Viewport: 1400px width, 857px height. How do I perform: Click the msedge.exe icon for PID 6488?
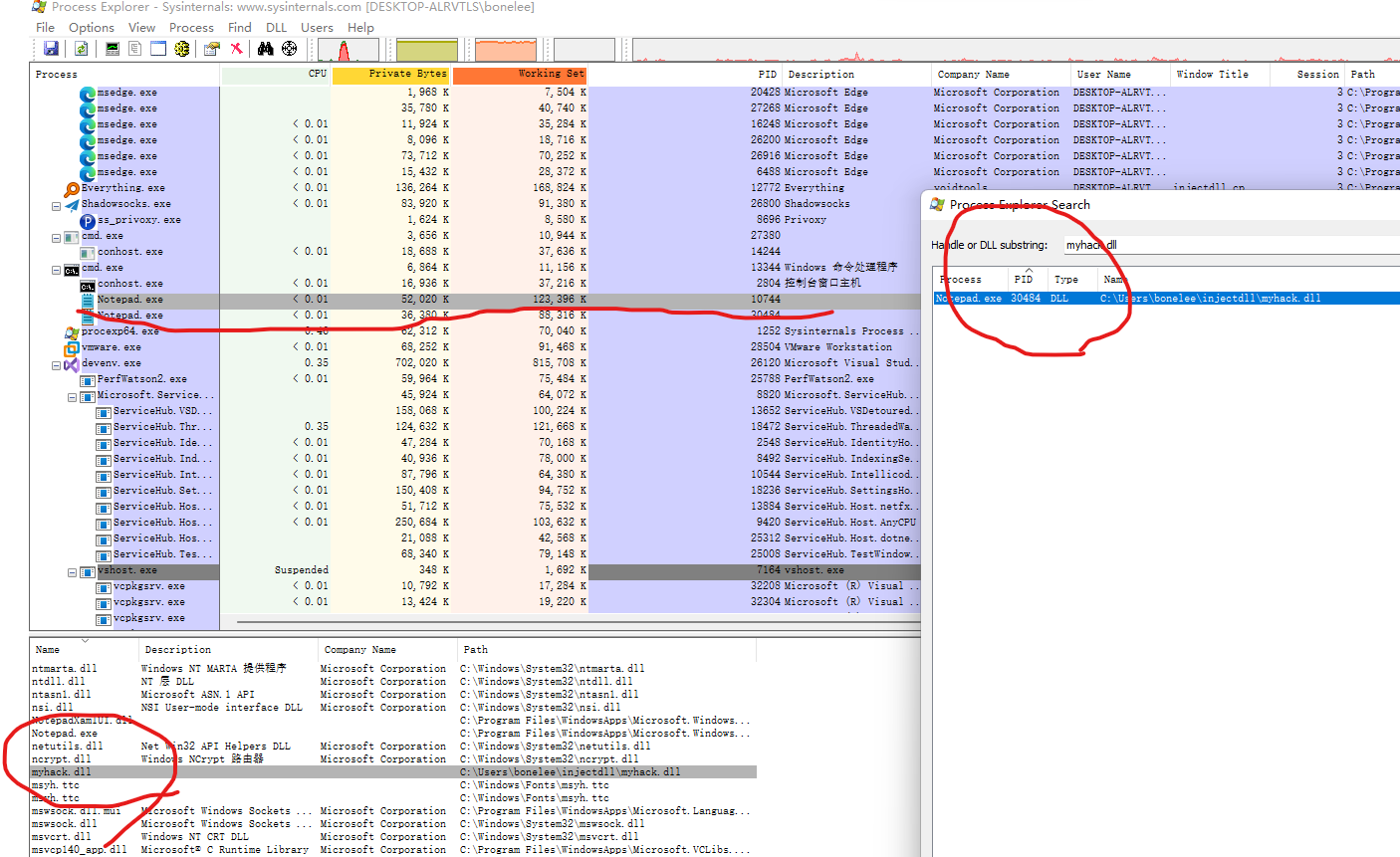point(88,172)
